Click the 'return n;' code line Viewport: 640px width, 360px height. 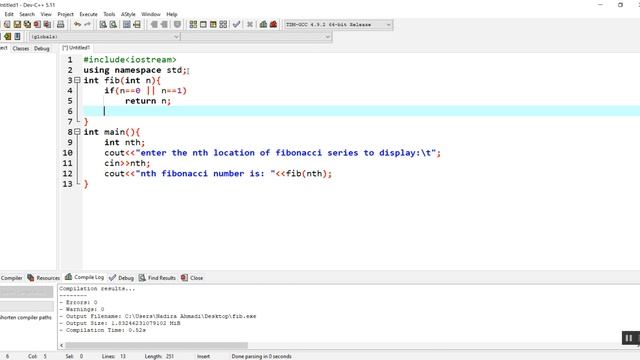[148, 101]
